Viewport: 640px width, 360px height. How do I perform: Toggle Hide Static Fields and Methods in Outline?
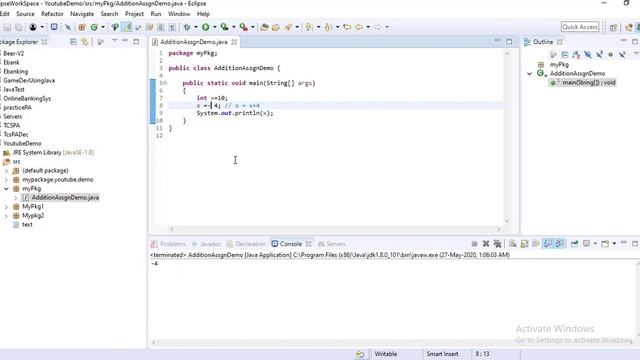599,54
